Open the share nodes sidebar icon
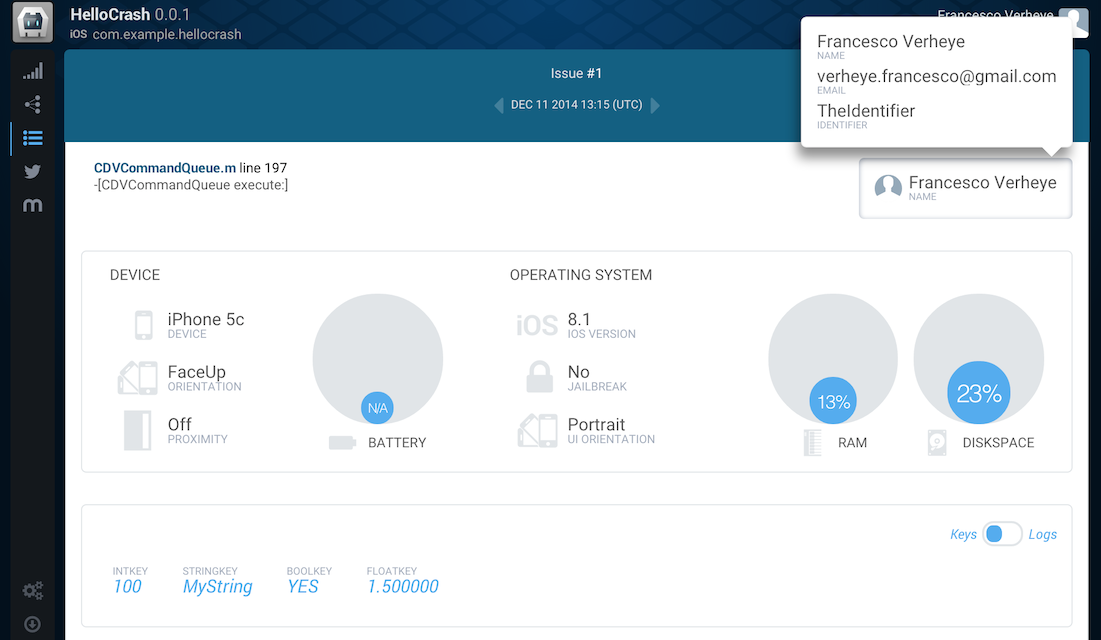Viewport: 1101px width, 640px height. [32, 105]
